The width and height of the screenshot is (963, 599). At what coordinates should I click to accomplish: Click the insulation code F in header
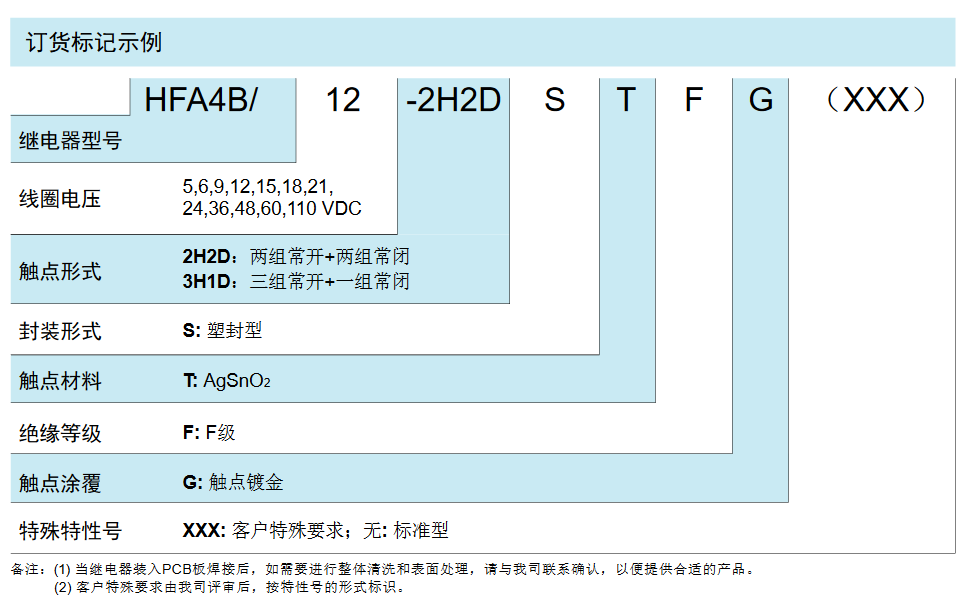coord(693,100)
